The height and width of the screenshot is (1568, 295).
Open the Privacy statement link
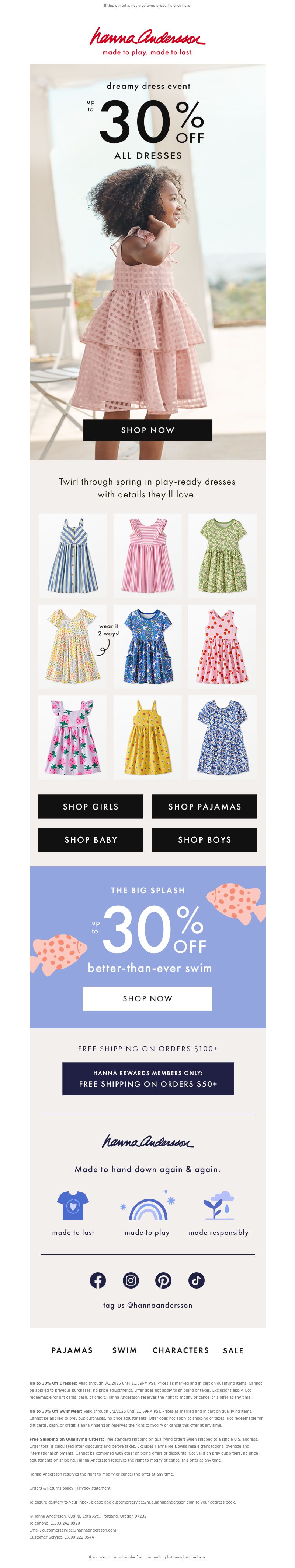coord(93,1488)
